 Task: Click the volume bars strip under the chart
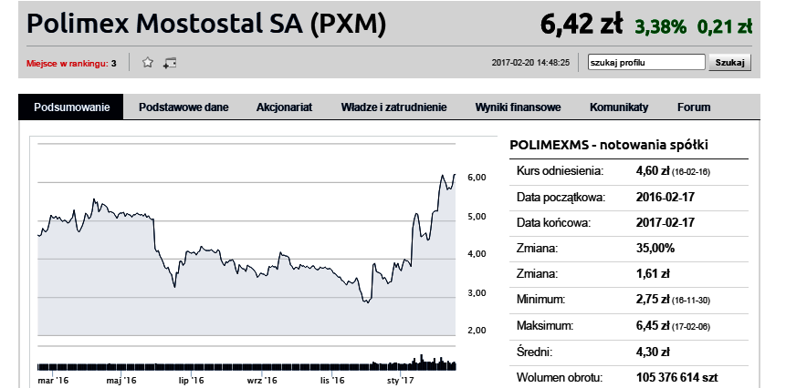coord(247,363)
